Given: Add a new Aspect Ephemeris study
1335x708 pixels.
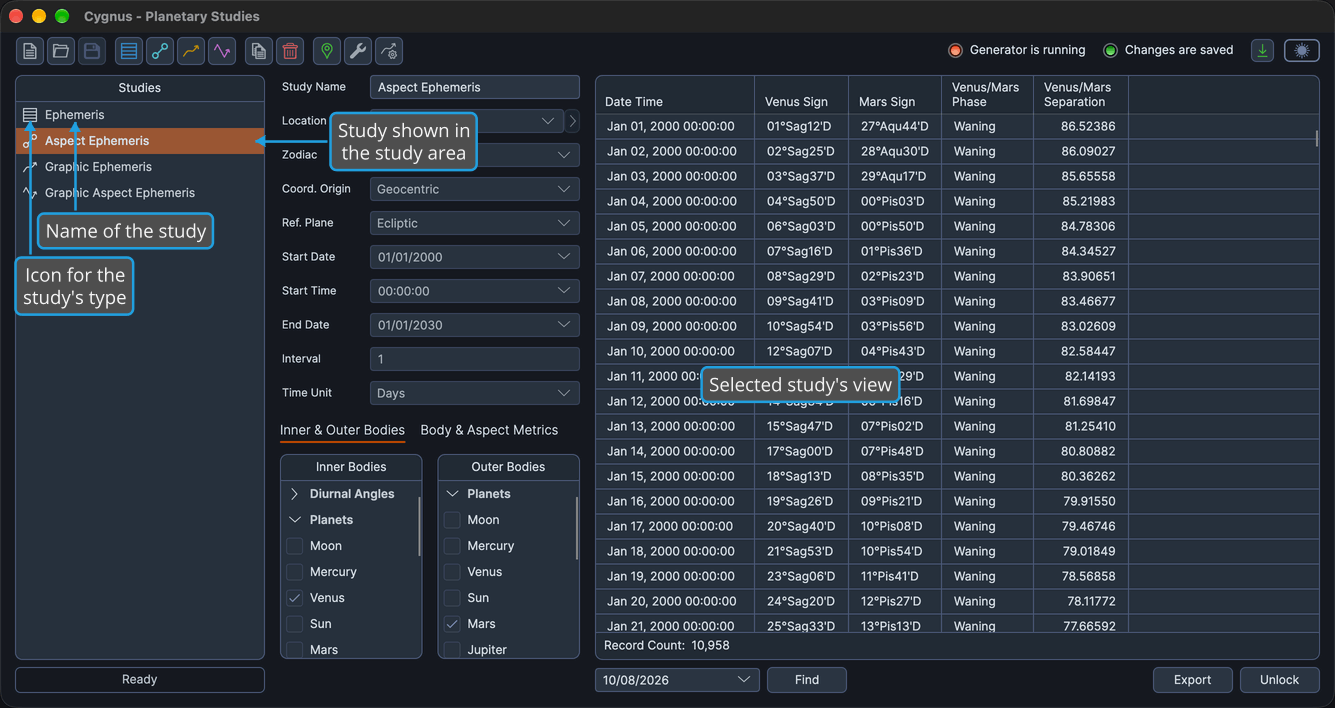Looking at the screenshot, I should coord(160,51).
